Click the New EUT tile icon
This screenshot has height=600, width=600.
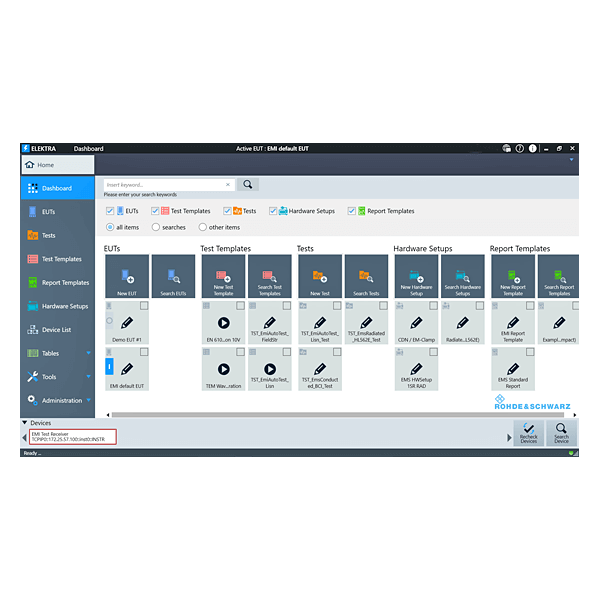(126, 275)
